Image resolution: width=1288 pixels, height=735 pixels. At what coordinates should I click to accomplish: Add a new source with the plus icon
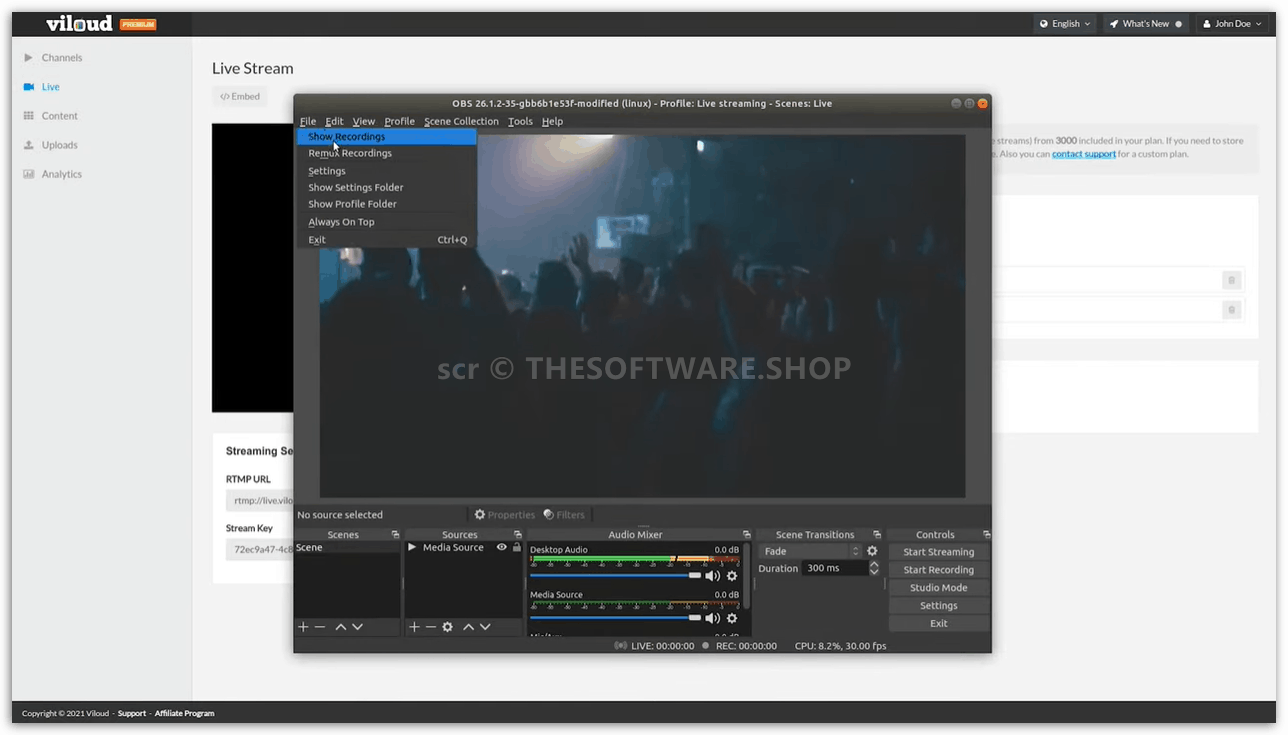414,627
